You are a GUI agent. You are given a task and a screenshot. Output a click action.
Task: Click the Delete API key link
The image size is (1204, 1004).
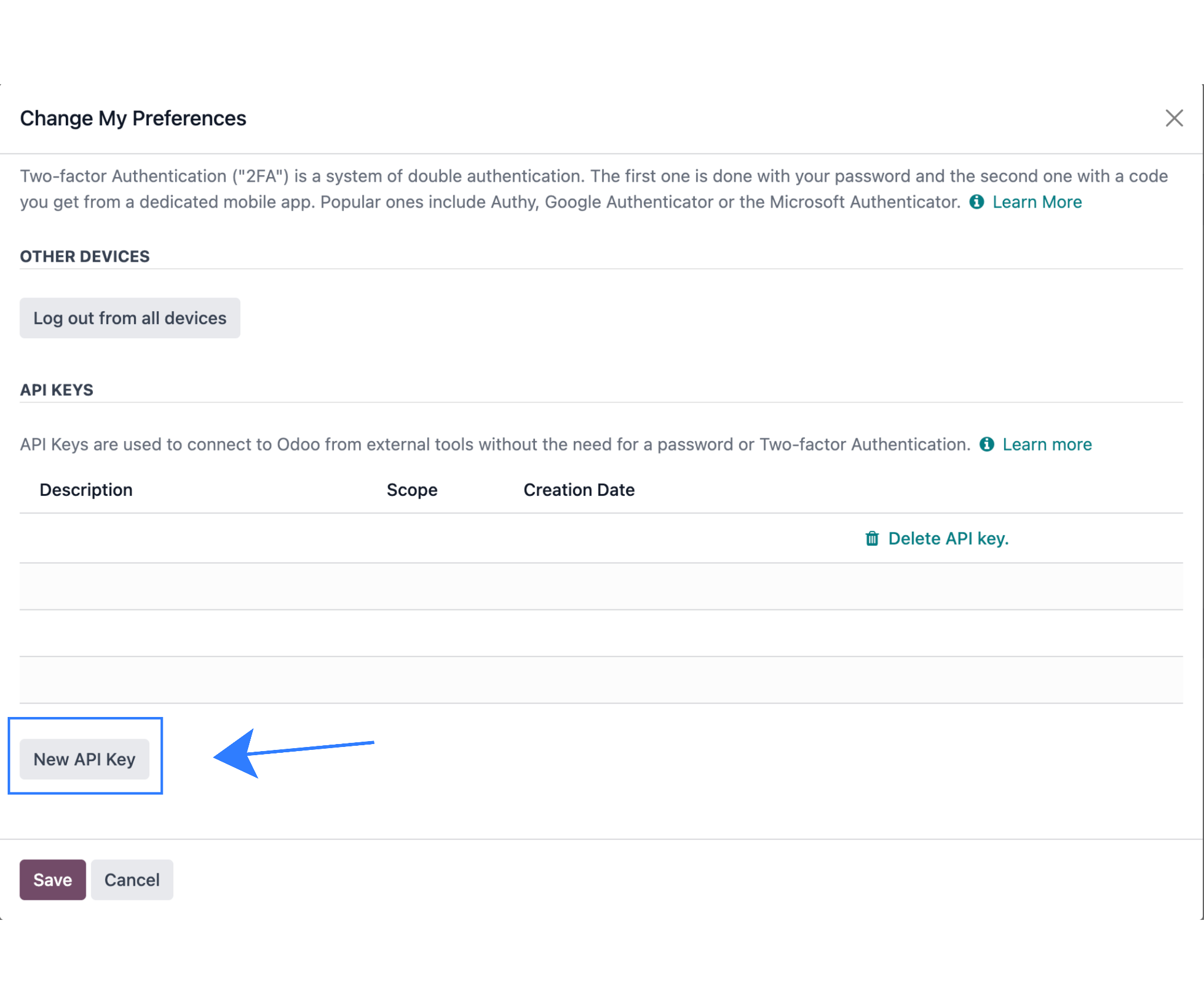tap(949, 538)
